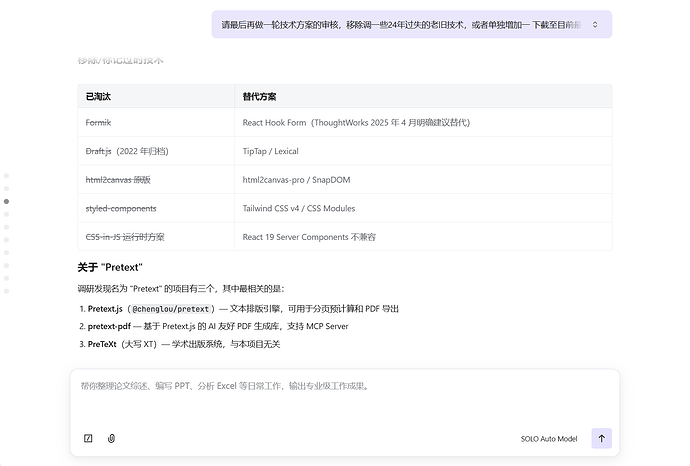Click the 替代方案 column header
This screenshot has width=690, height=466.
[x=259, y=97]
